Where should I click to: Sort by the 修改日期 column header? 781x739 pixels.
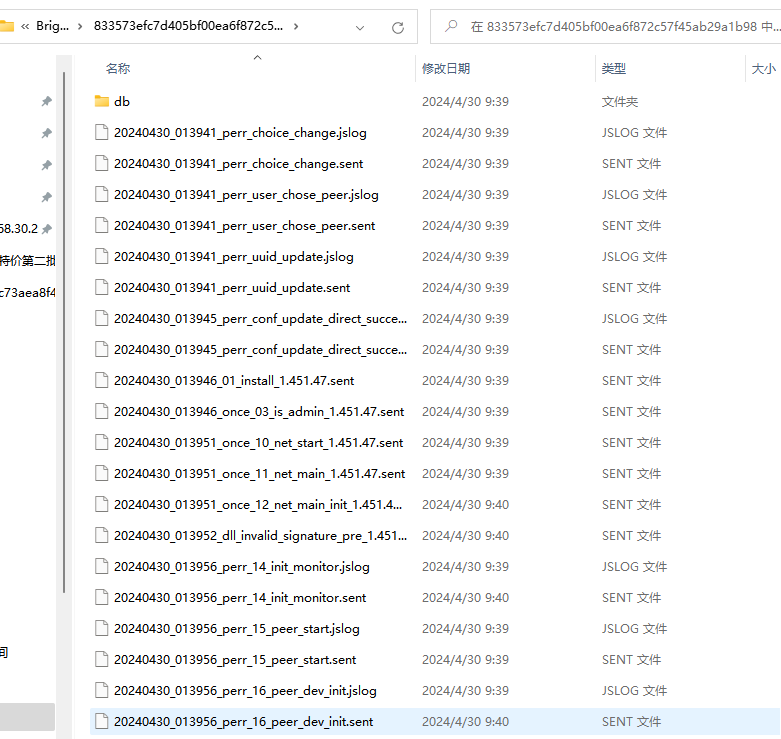tap(446, 68)
